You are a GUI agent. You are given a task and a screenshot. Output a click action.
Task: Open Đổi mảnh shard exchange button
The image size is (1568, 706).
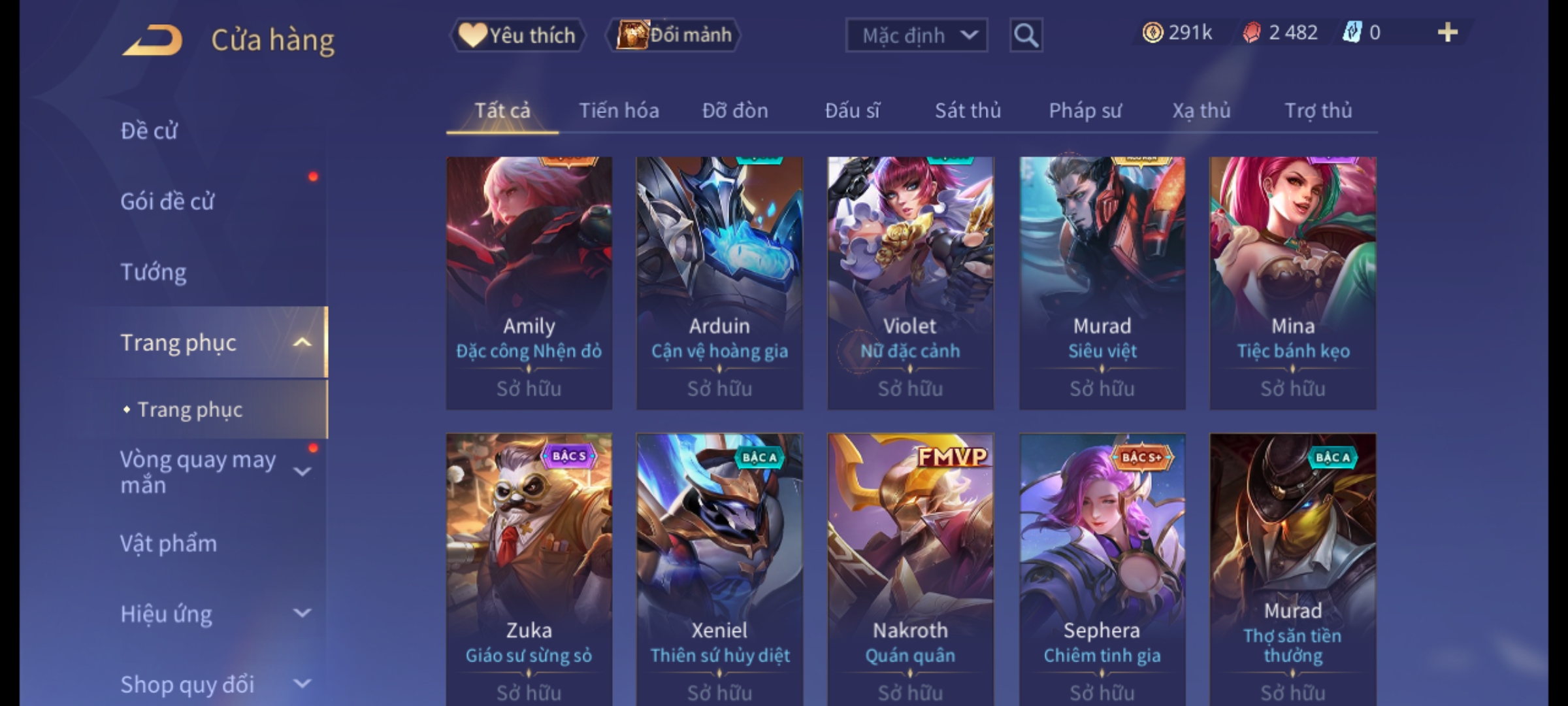(674, 35)
